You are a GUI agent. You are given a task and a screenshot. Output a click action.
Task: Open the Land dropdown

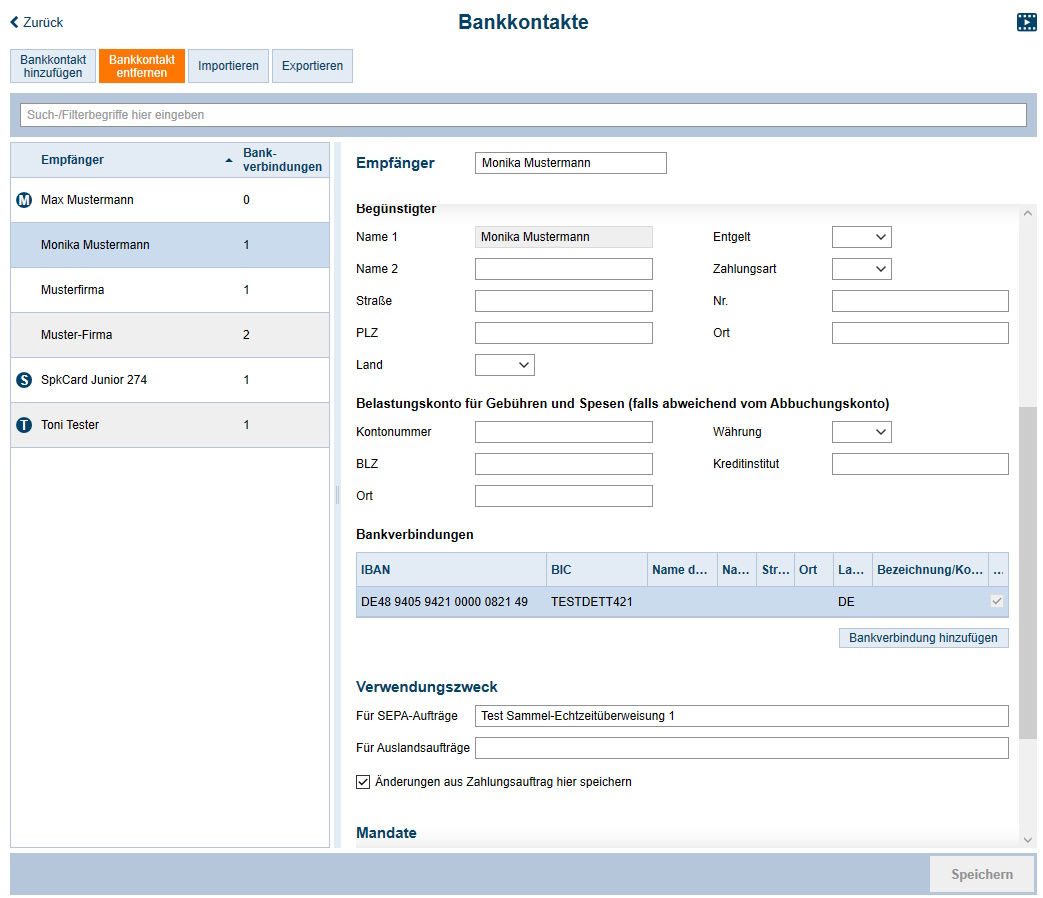505,365
